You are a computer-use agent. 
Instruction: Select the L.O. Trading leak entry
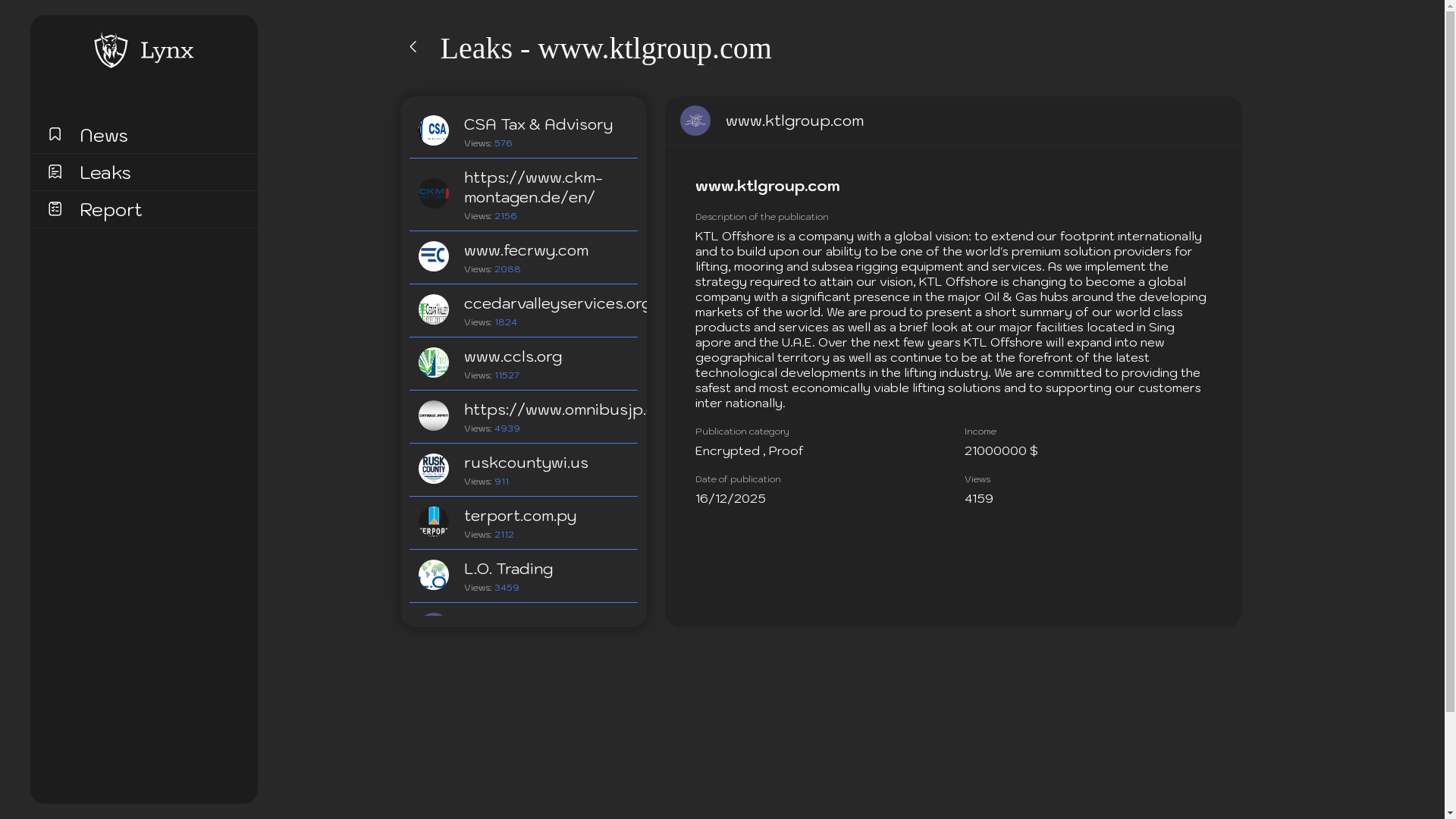tap(508, 569)
